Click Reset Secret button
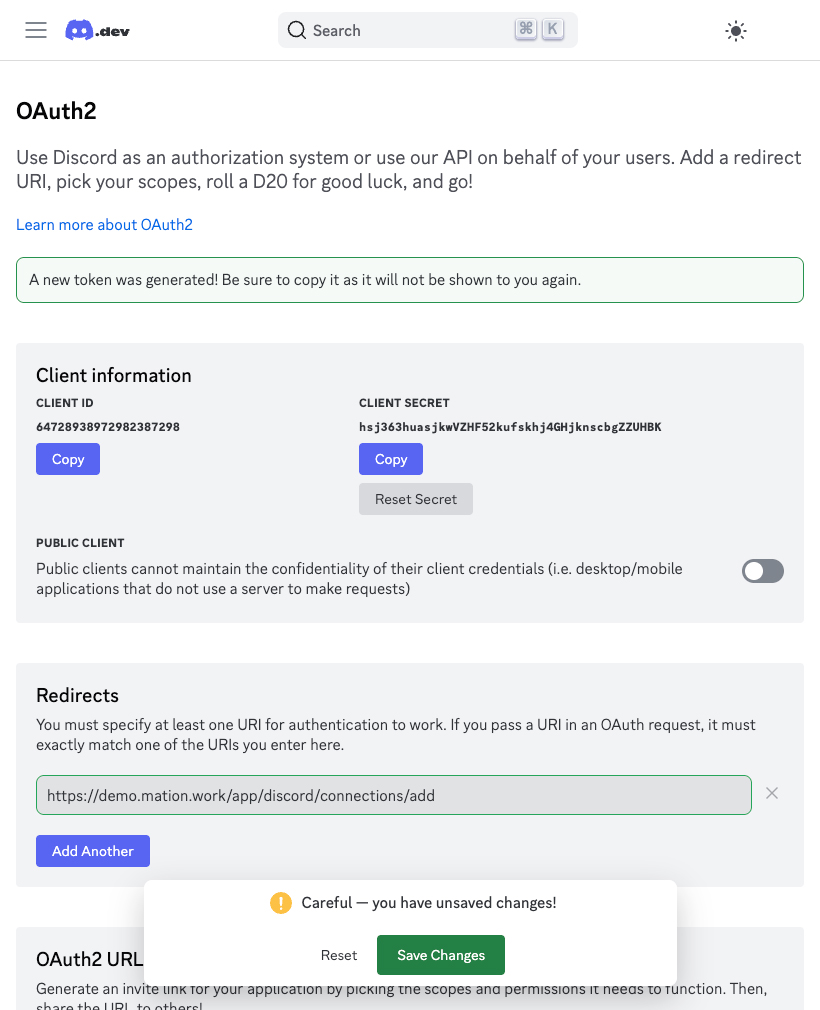The image size is (820, 1010). [x=415, y=499]
